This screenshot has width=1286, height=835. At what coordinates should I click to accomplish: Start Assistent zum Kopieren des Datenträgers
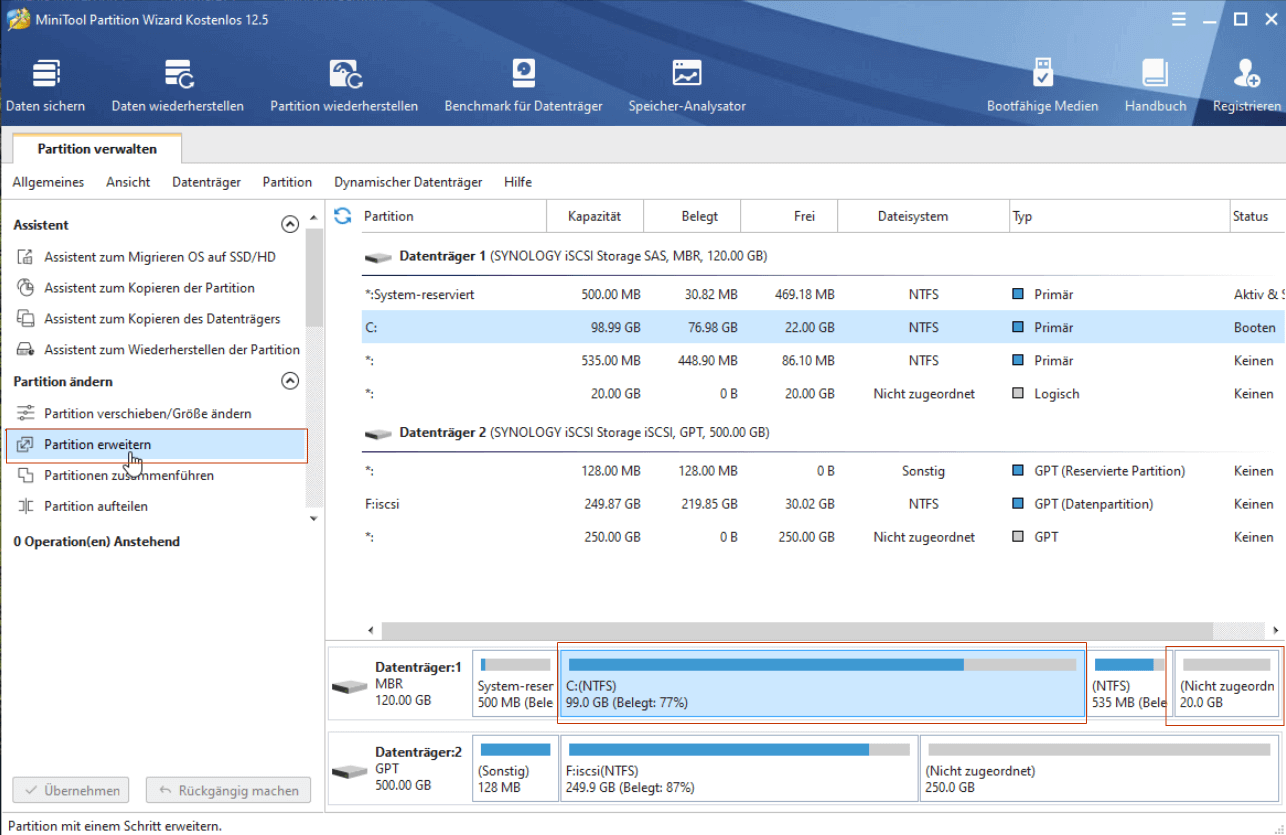(162, 319)
